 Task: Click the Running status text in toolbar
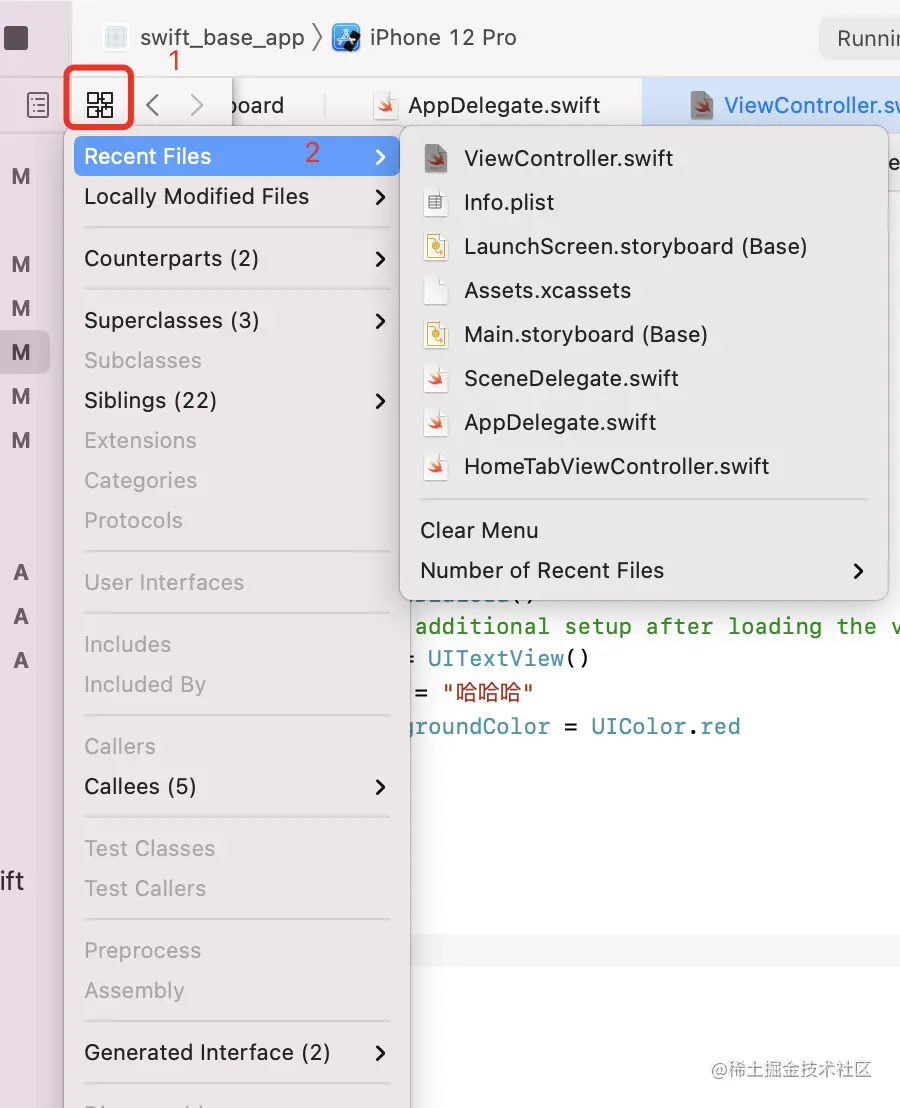point(868,38)
